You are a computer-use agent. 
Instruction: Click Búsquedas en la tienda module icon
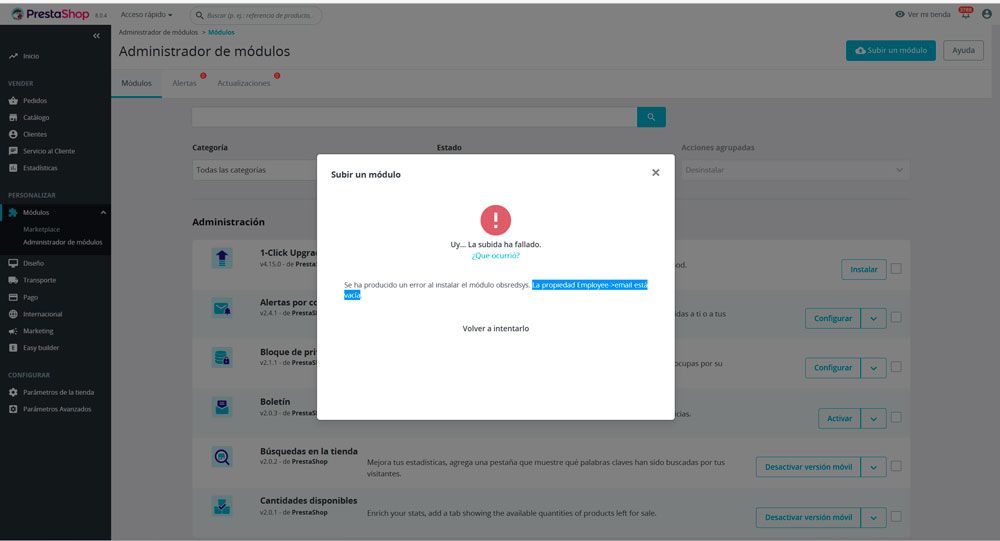click(222, 457)
